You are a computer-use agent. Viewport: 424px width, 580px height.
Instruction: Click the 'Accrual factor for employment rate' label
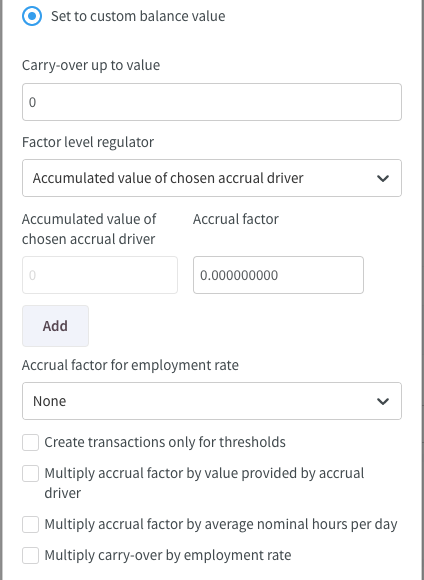[x=130, y=365]
